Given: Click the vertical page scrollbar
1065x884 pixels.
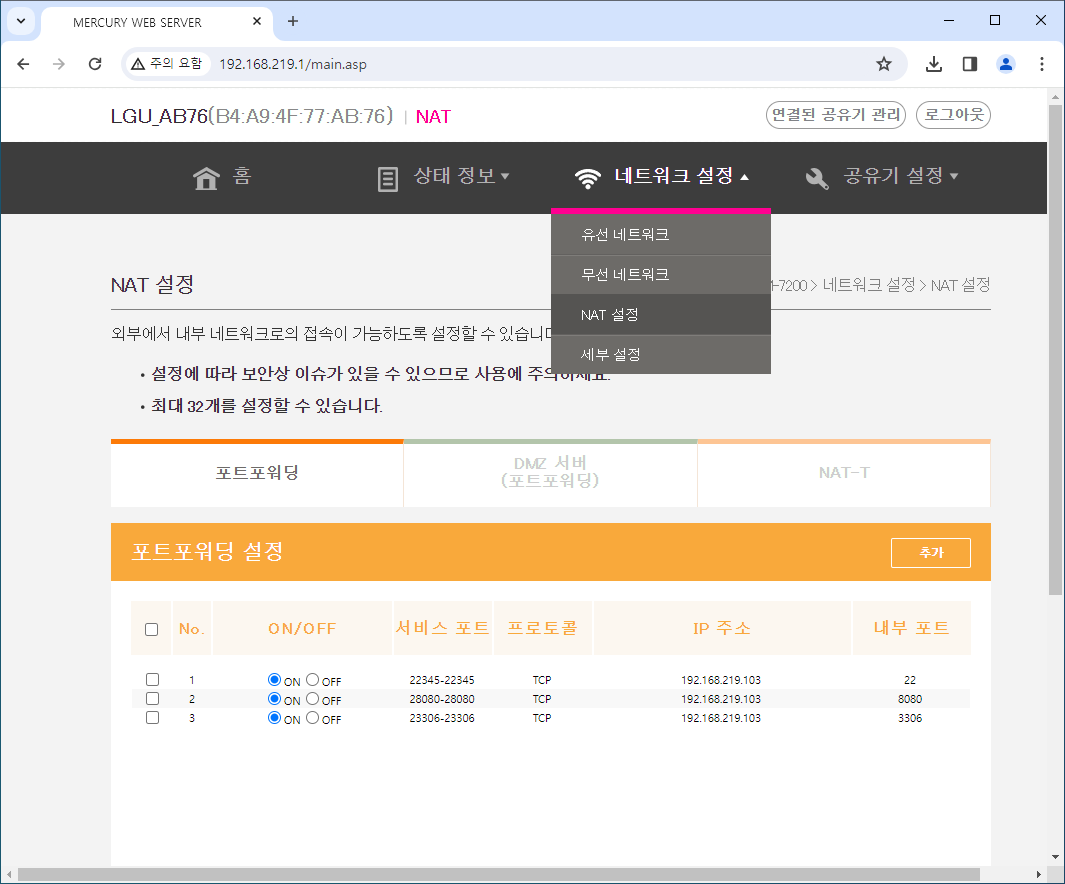Looking at the screenshot, I should [x=1055, y=350].
